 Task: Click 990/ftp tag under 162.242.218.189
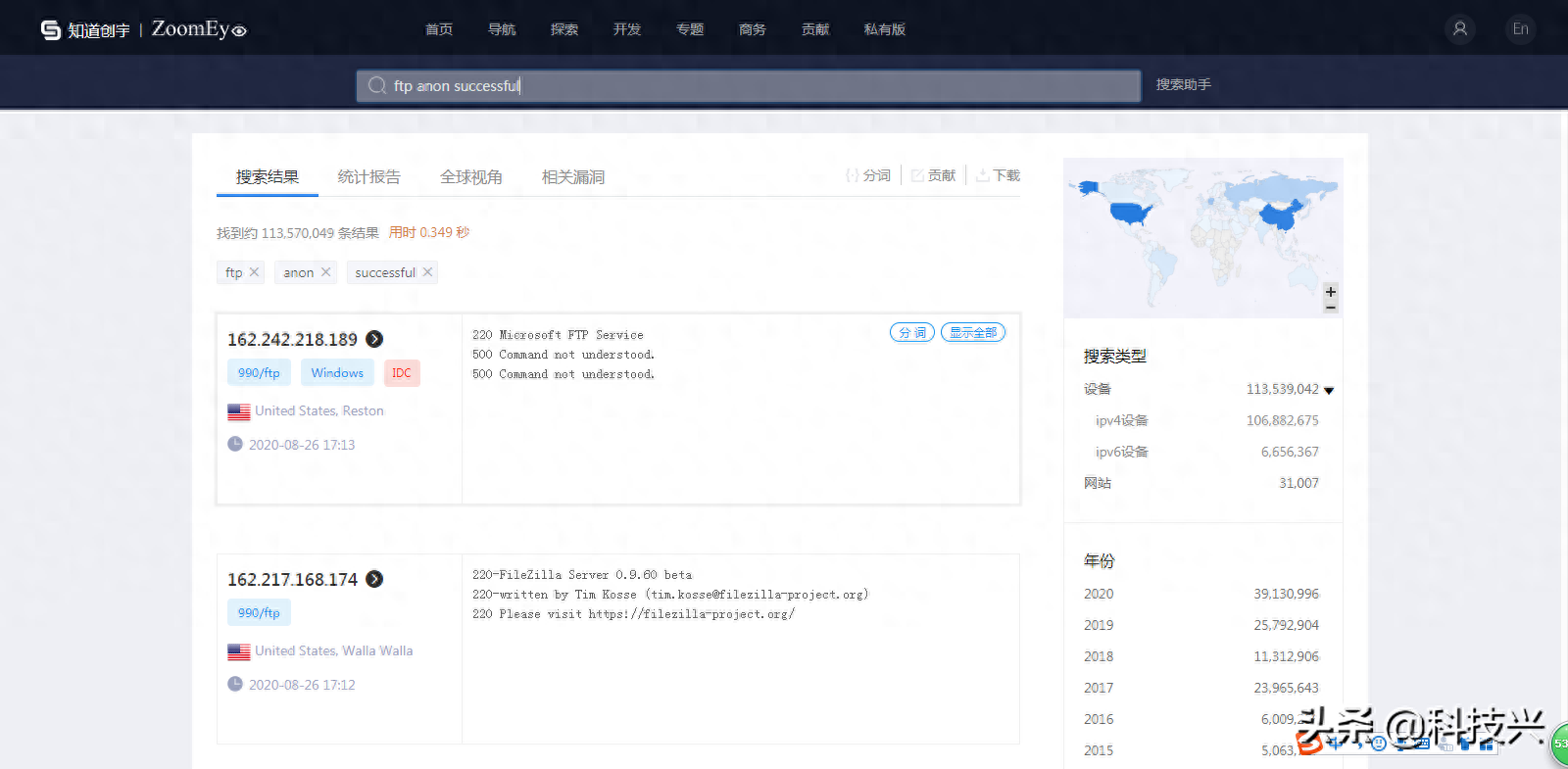click(x=259, y=373)
